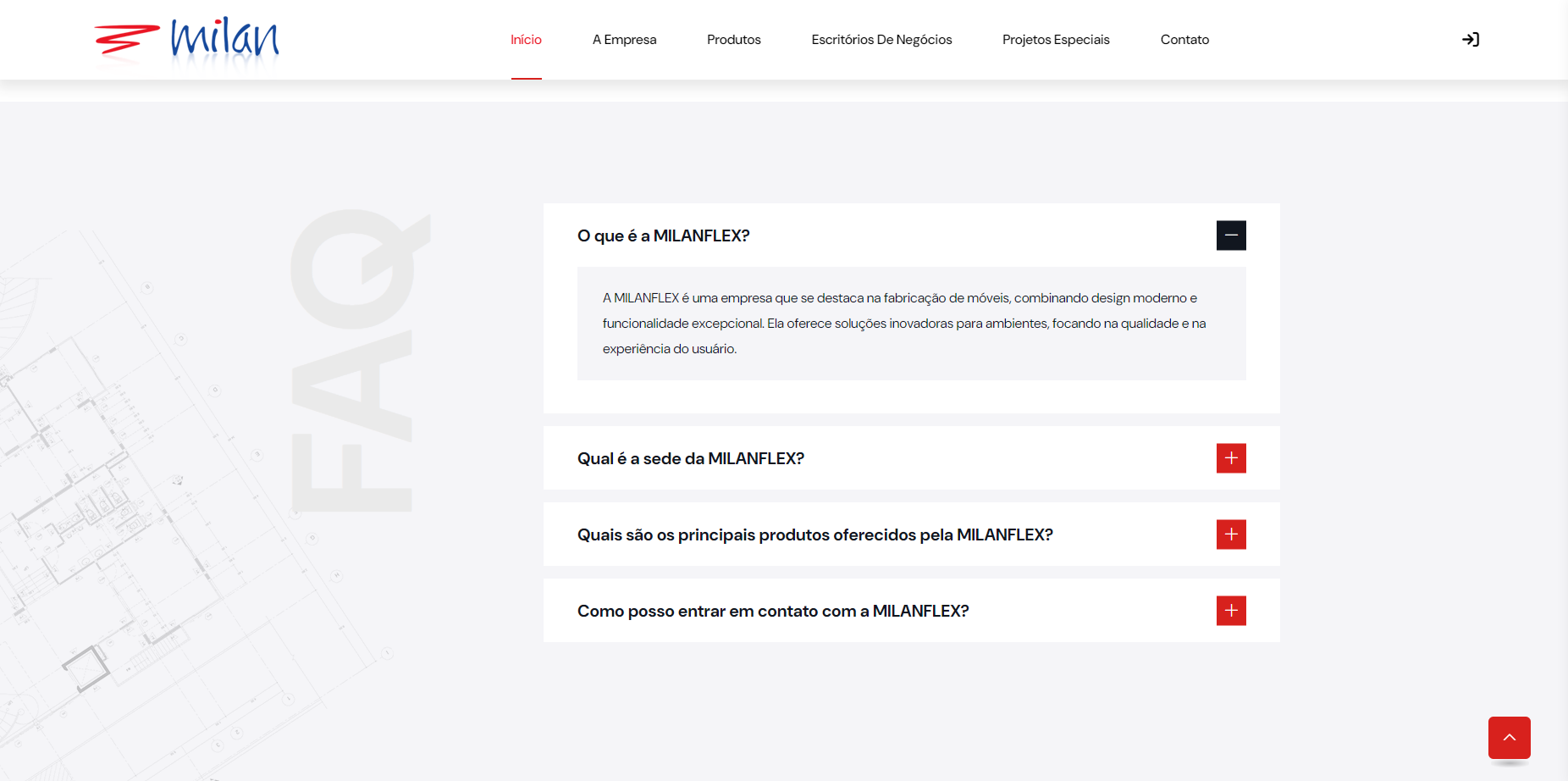Open the Início menu item
This screenshot has width=1568, height=781.
click(x=526, y=40)
